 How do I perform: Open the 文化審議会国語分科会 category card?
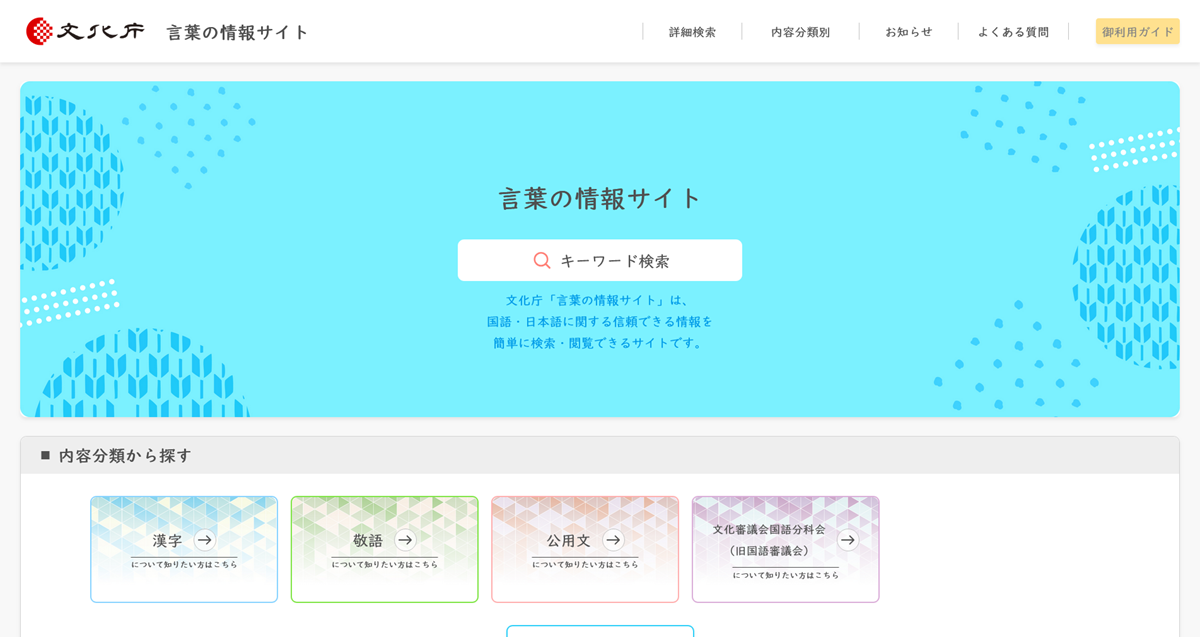click(x=786, y=549)
